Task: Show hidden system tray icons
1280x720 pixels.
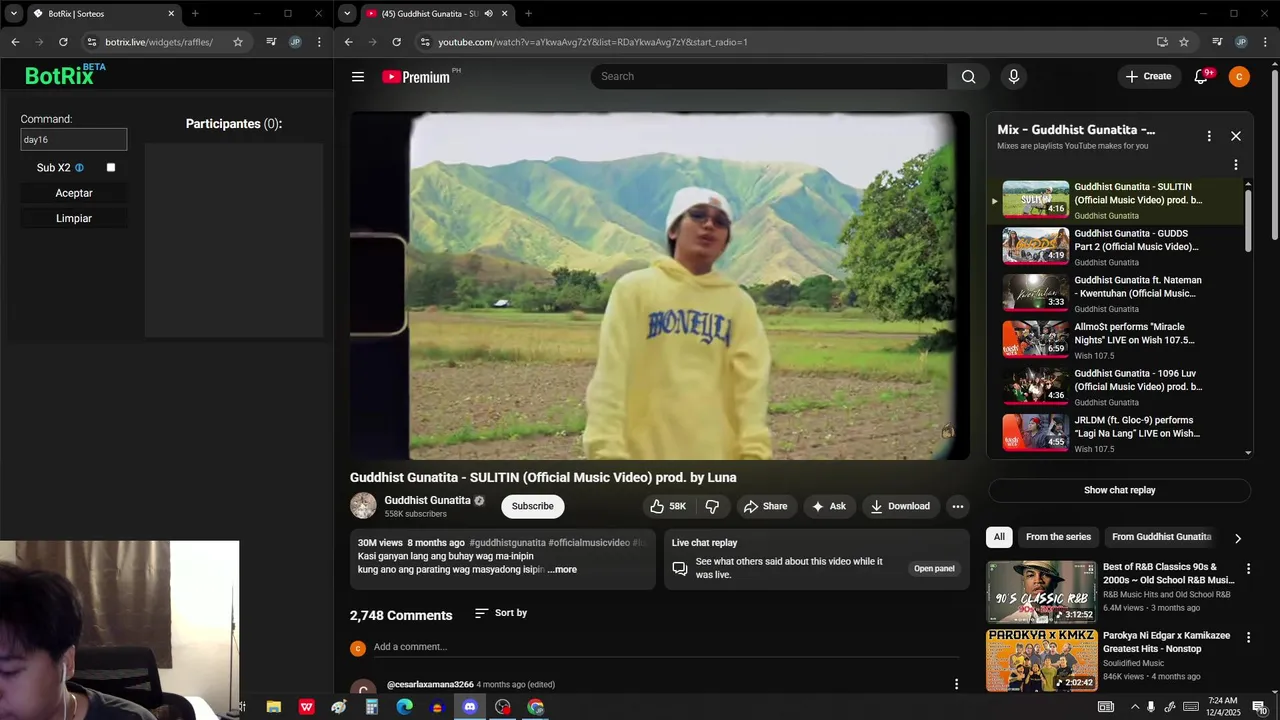Action: (1134, 707)
